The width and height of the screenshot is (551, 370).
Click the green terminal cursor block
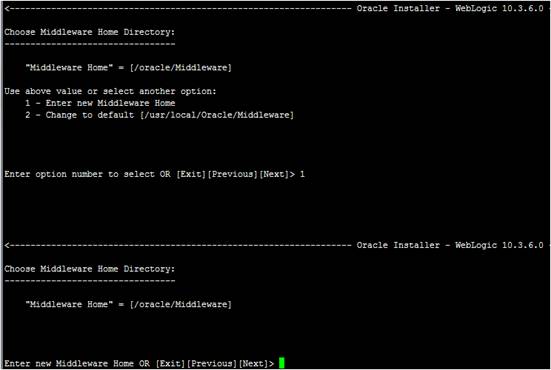pyautogui.click(x=281, y=362)
